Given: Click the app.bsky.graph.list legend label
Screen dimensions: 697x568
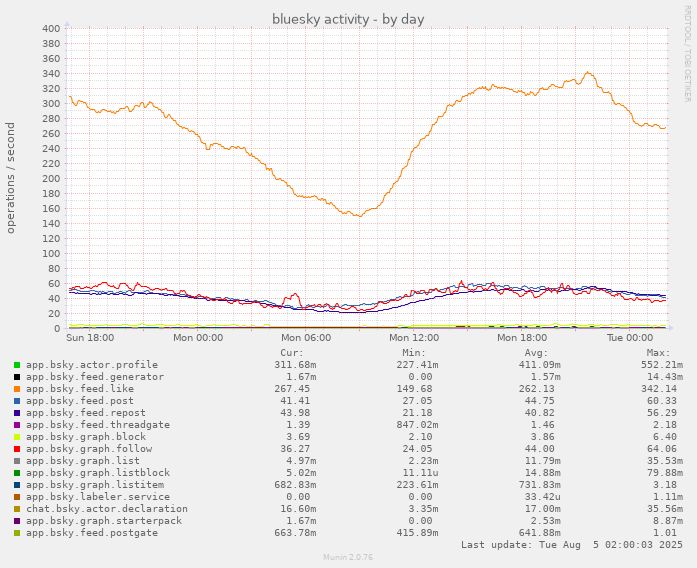Looking at the screenshot, I should click(x=83, y=461).
